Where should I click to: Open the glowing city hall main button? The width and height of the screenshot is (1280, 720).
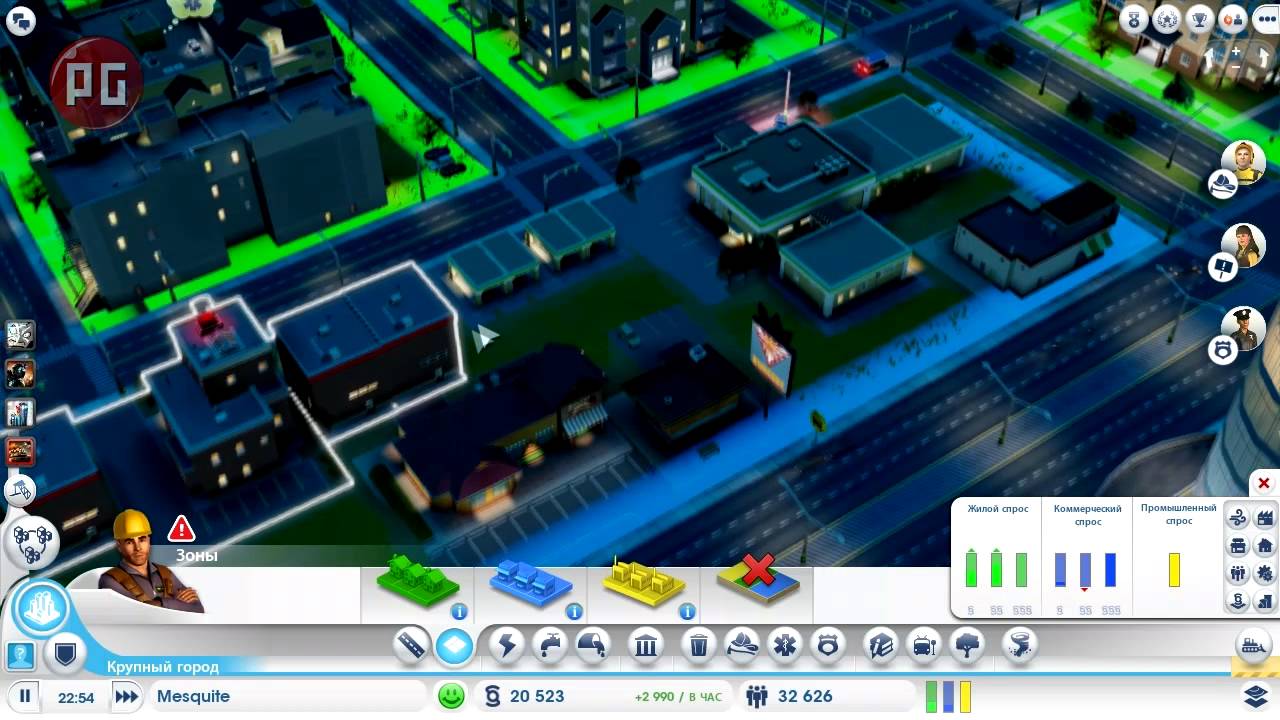41,607
